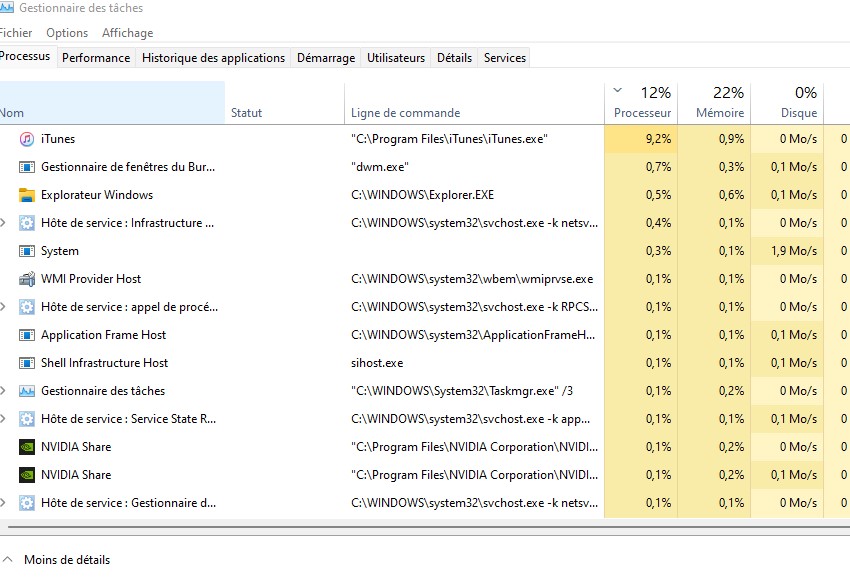Image resolution: width=850 pixels, height=580 pixels.
Task: Sort by Ligne de commande column header
Action: coord(474,103)
